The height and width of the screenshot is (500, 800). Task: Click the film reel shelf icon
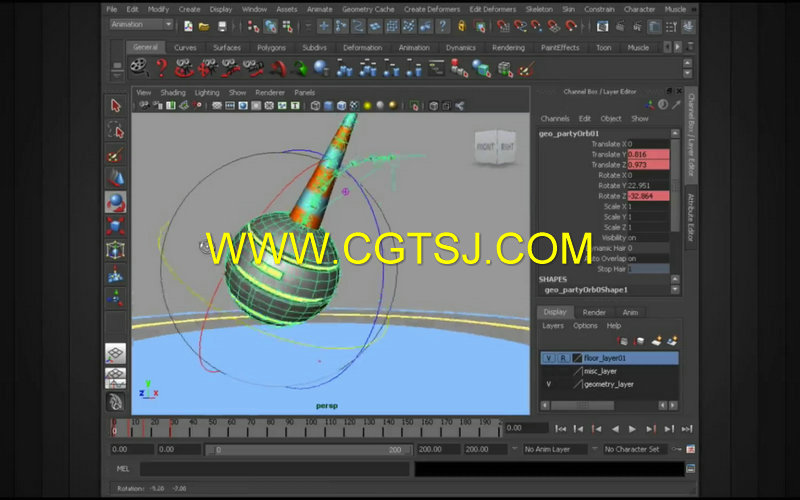tap(138, 68)
